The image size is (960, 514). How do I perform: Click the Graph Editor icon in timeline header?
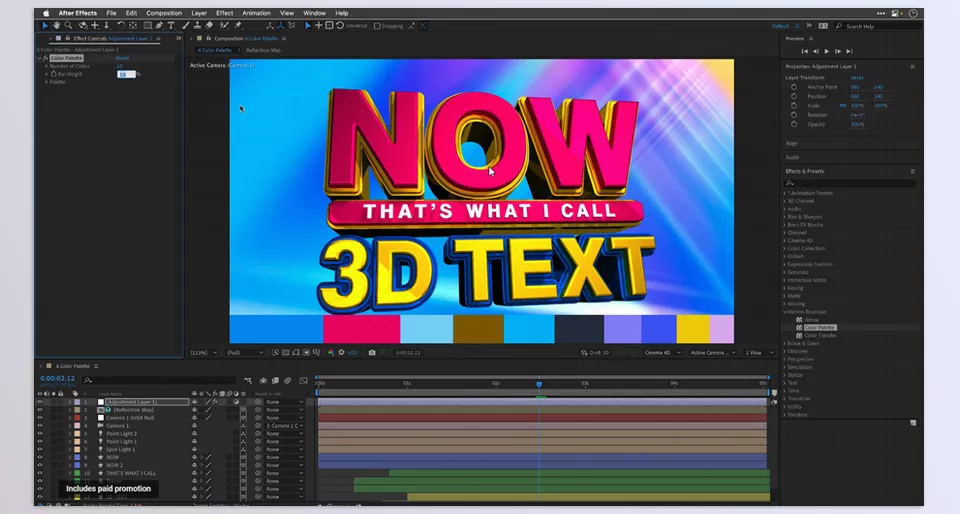click(303, 381)
